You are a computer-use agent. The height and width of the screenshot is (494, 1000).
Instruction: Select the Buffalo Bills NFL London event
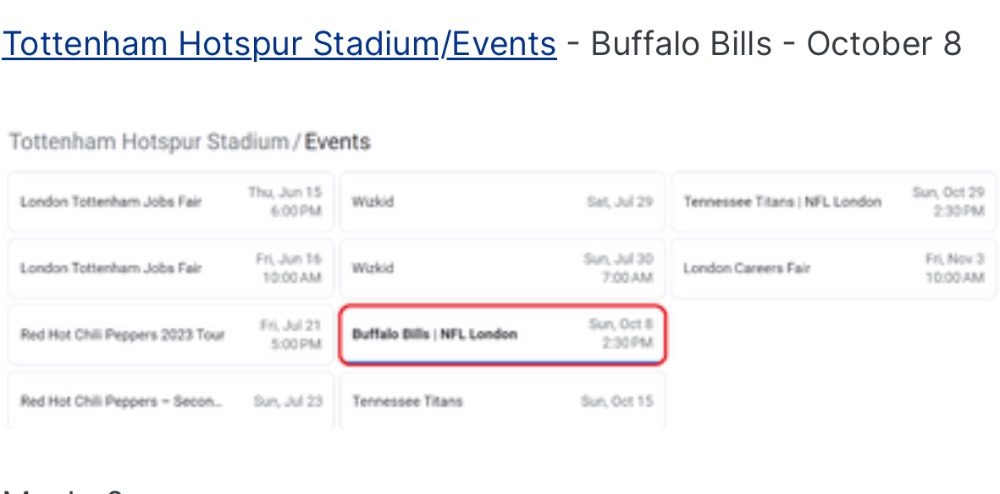503,335
